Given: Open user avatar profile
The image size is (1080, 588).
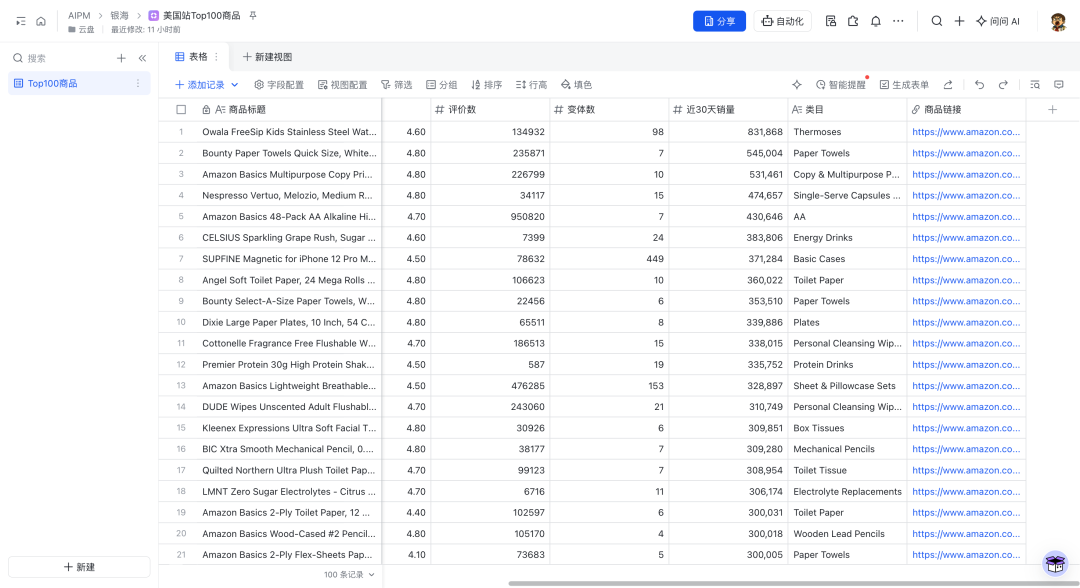Looking at the screenshot, I should point(1058,21).
